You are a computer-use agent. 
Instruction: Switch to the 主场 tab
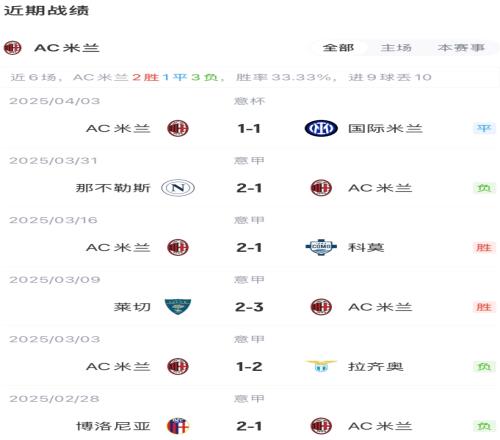pyautogui.click(x=396, y=48)
